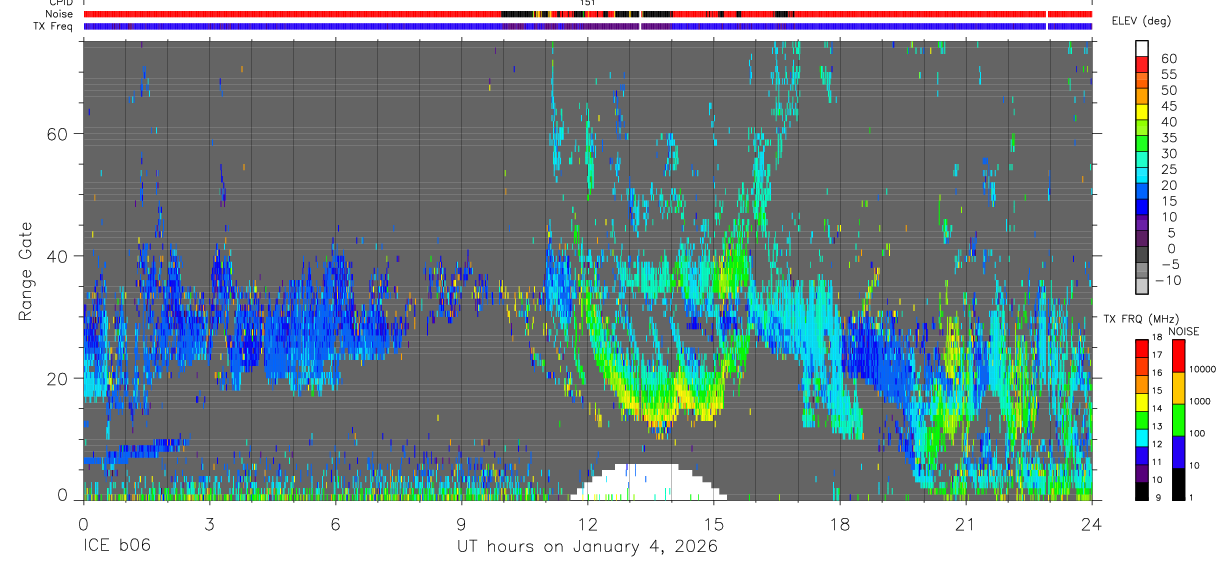Click the yellow swatch in the NOISE colorbar
The width and height of the screenshot is (1228, 567).
tap(1178, 388)
